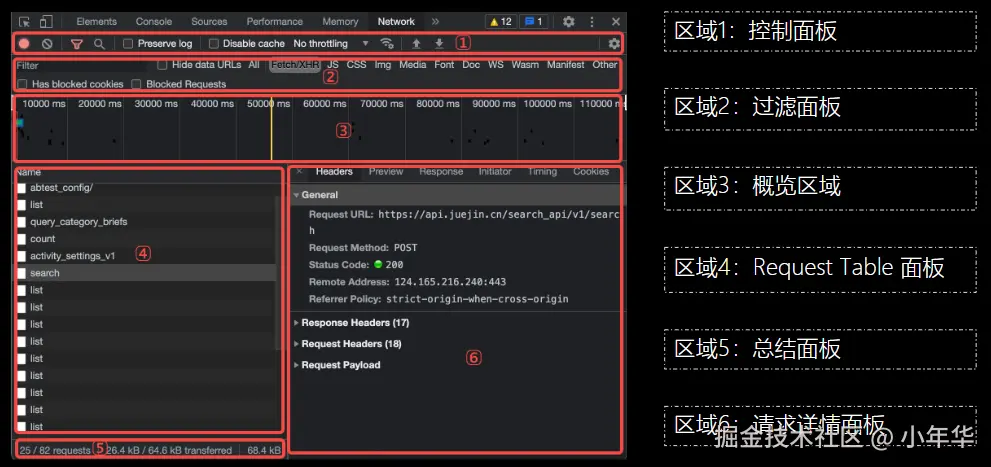The height and width of the screenshot is (467, 991).
Task: Select the Fetch/XHR filter
Action: coord(296,64)
